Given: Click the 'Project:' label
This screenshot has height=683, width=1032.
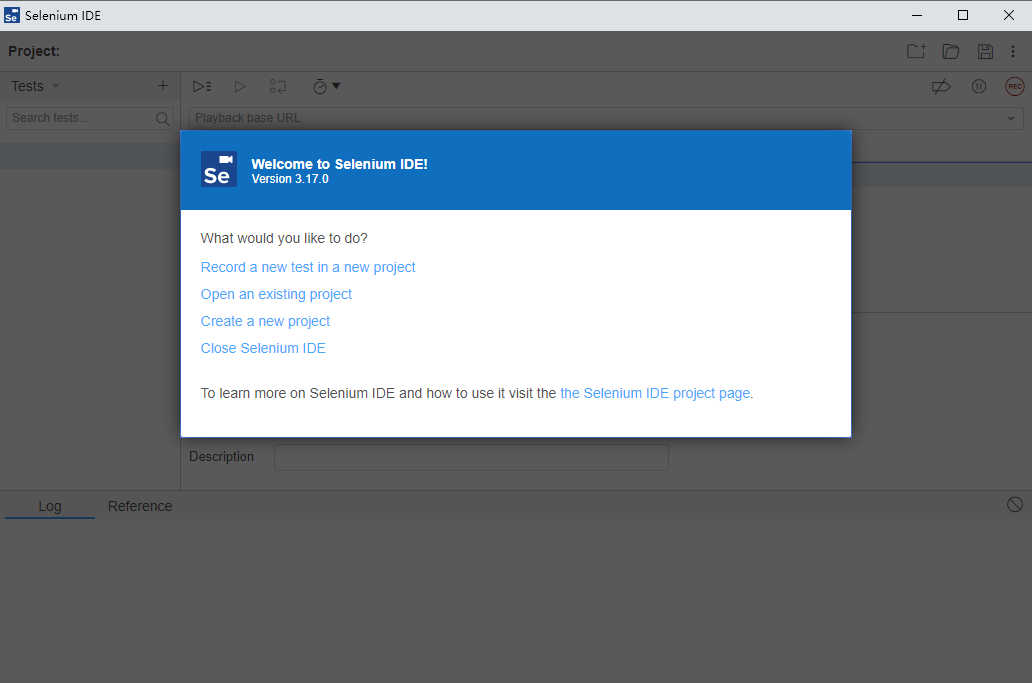Looking at the screenshot, I should point(34,51).
